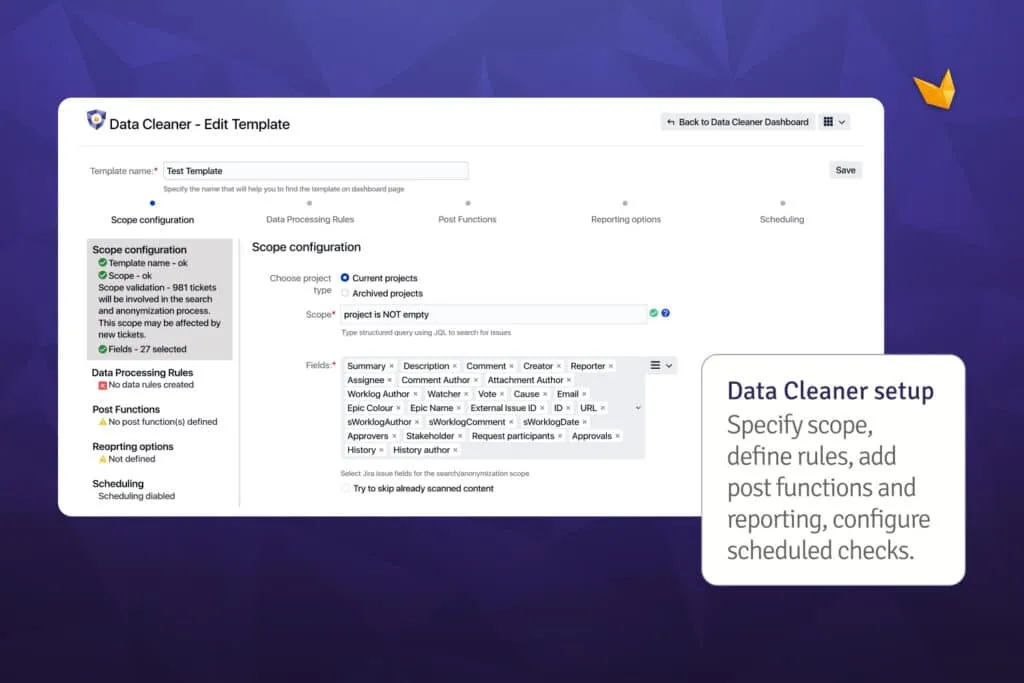
Task: Open Reoprting options in sidebar
Action: (x=133, y=447)
